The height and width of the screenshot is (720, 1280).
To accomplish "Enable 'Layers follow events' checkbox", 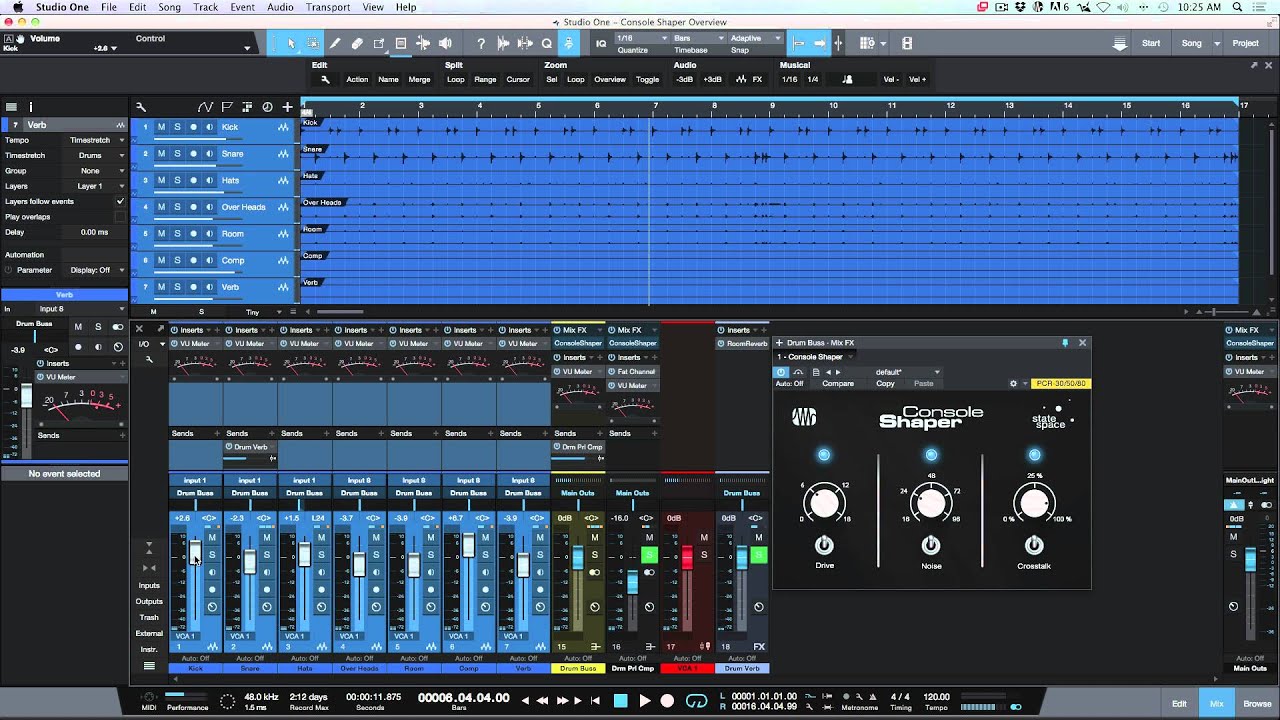I will (x=120, y=201).
